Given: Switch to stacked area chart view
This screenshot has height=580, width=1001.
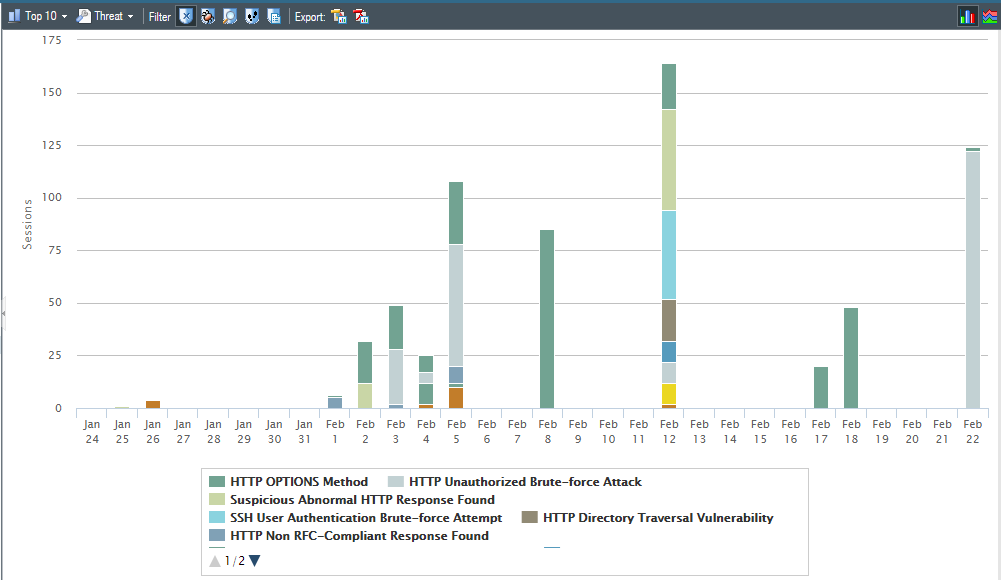Looking at the screenshot, I should coord(988,16).
